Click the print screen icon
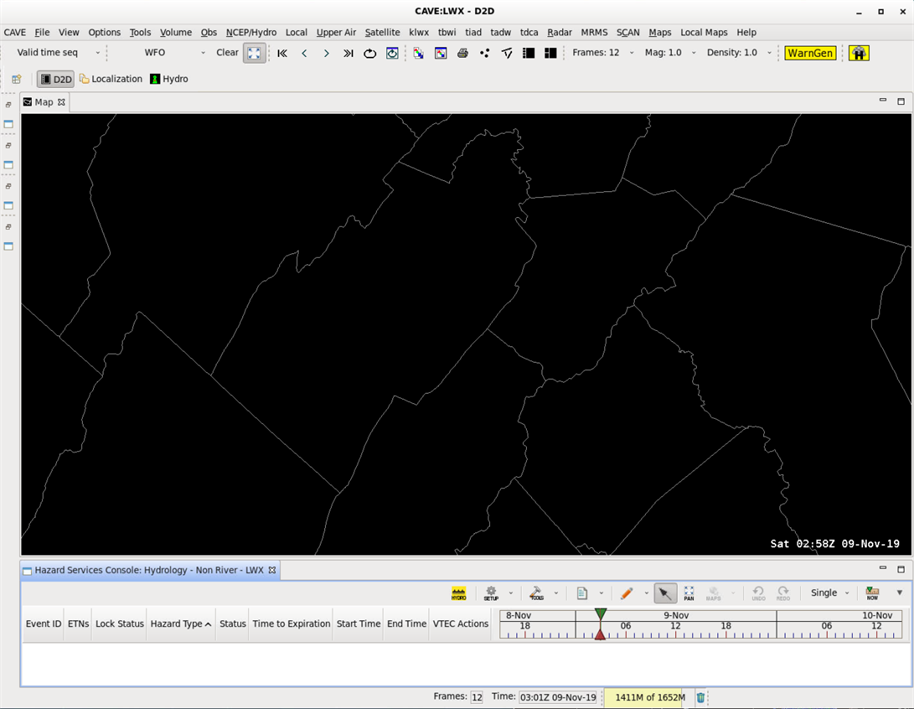 coord(463,53)
